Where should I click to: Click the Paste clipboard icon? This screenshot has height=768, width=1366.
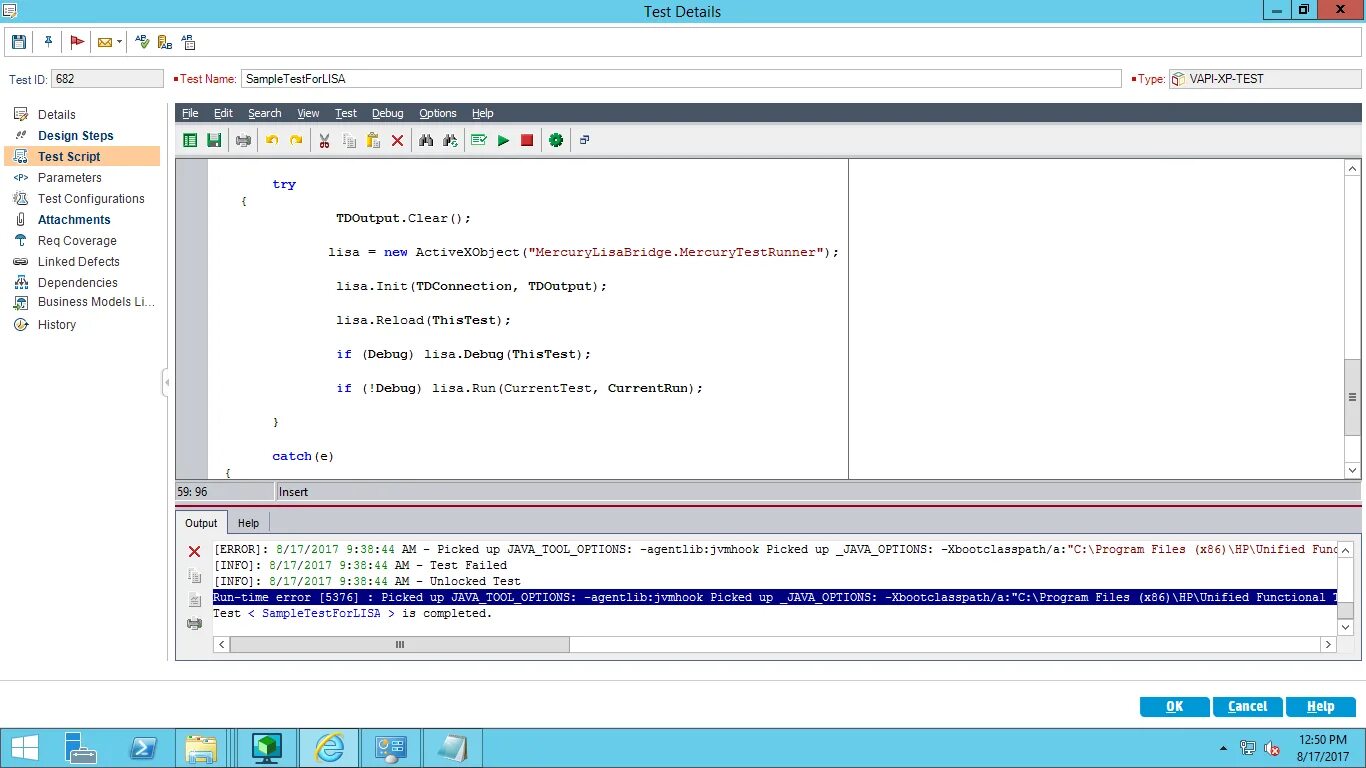point(373,141)
